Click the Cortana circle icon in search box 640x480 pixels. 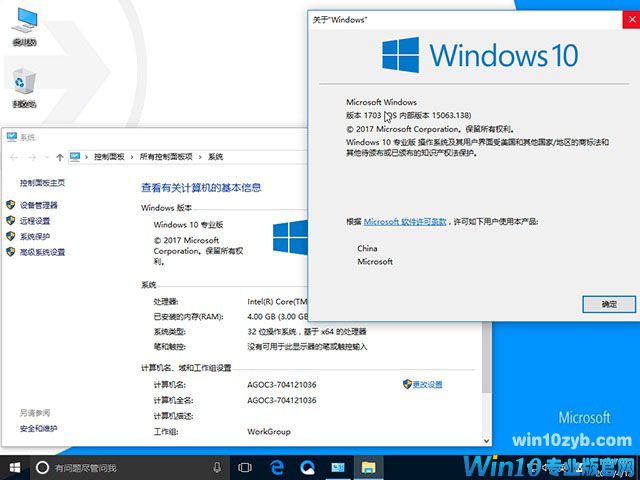[42, 468]
